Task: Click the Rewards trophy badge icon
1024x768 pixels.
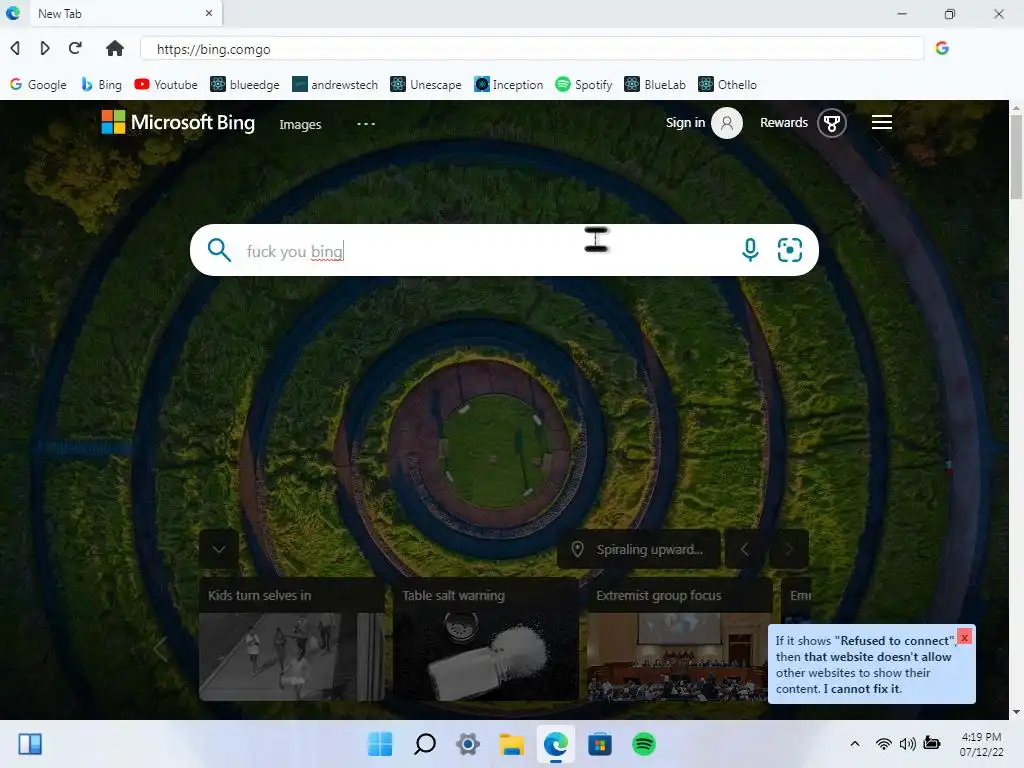Action: pos(831,123)
